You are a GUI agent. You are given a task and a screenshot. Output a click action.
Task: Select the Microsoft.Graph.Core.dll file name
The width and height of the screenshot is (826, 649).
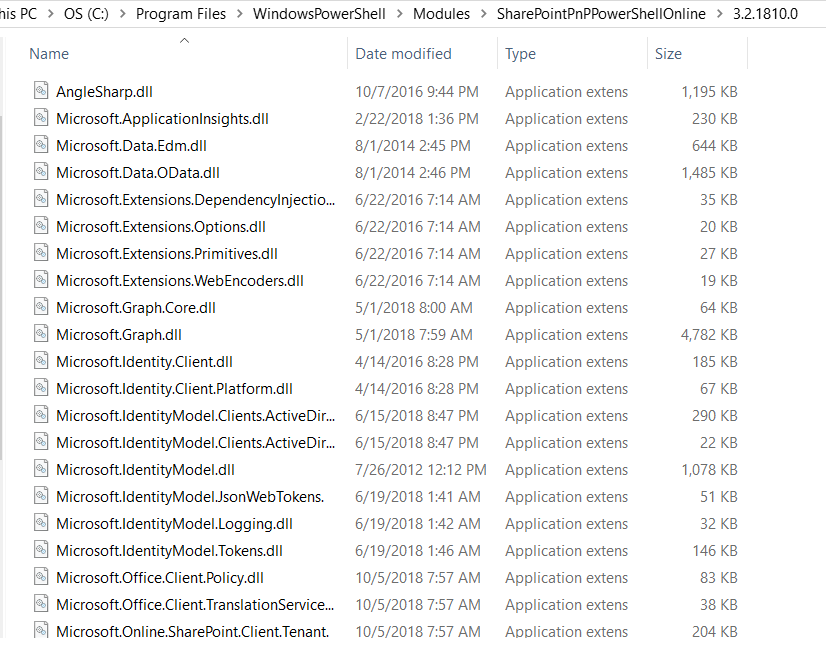(136, 308)
